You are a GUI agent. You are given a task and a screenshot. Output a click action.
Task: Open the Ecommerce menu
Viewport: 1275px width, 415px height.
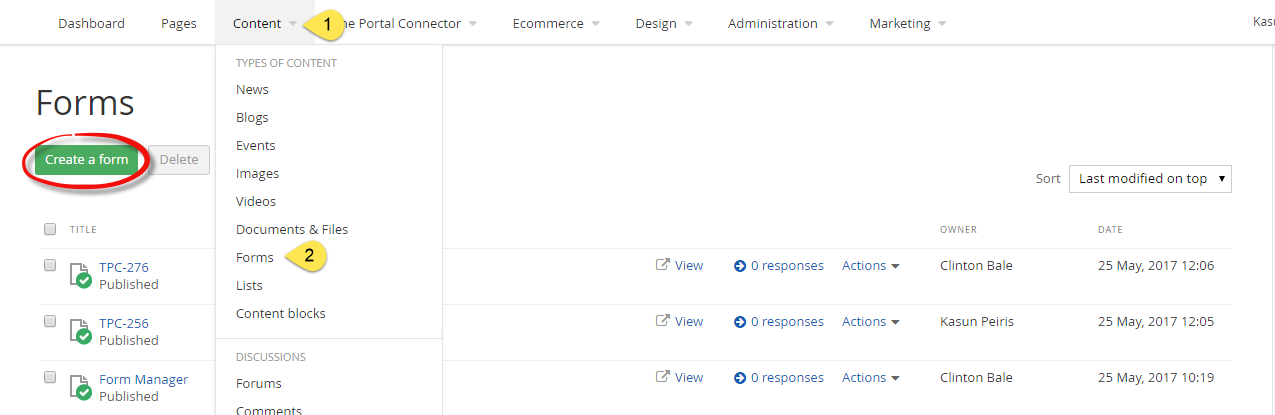(555, 23)
